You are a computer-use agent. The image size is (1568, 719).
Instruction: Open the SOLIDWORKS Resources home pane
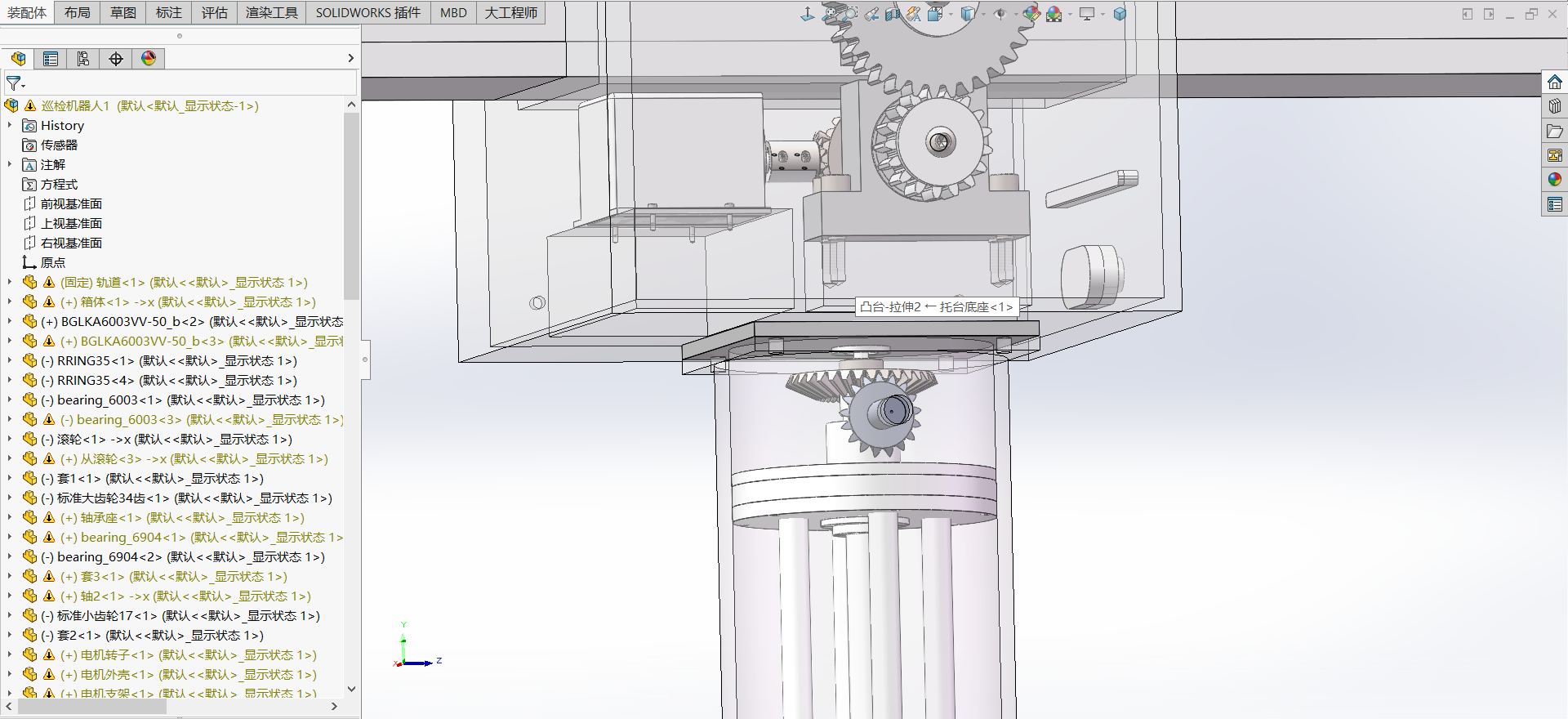tap(1555, 82)
